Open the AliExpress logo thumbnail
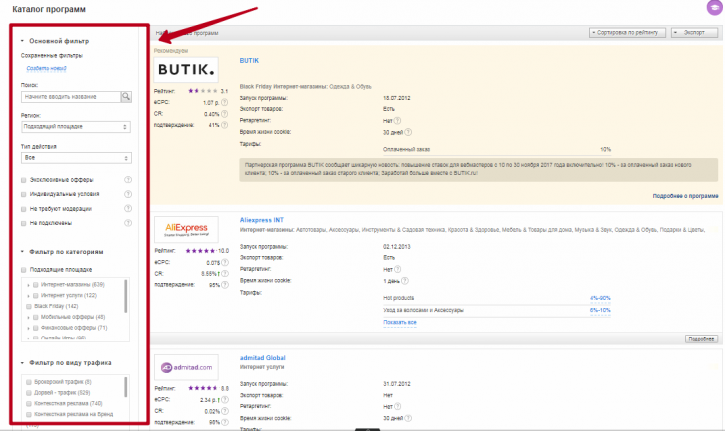This screenshot has width=725, height=431. click(x=186, y=229)
